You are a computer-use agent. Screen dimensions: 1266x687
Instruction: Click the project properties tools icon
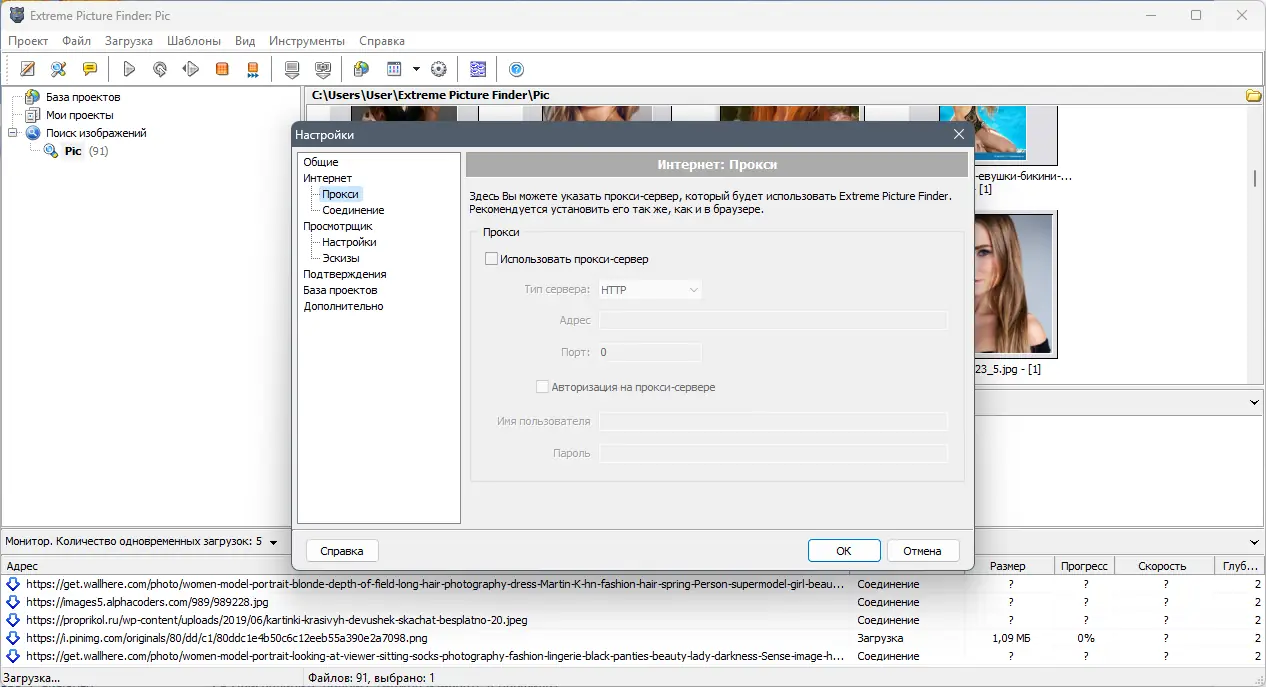coord(59,69)
